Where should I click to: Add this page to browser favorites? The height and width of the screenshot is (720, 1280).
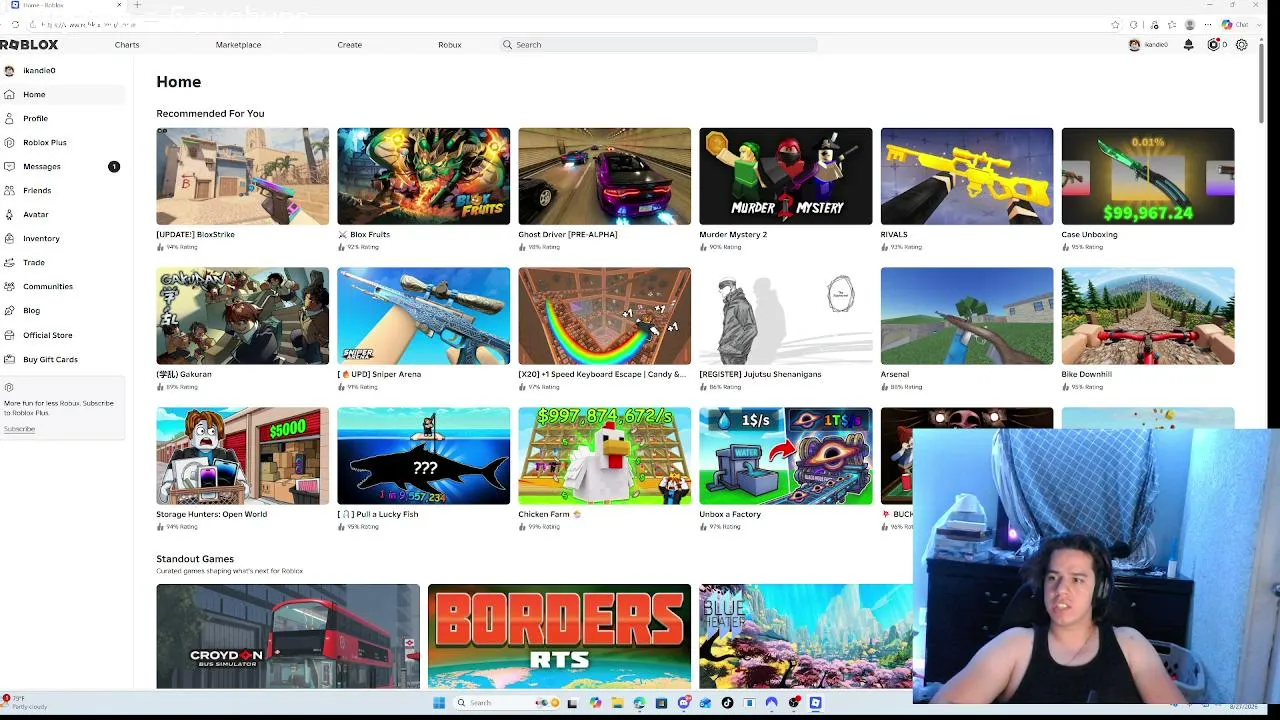click(1115, 25)
